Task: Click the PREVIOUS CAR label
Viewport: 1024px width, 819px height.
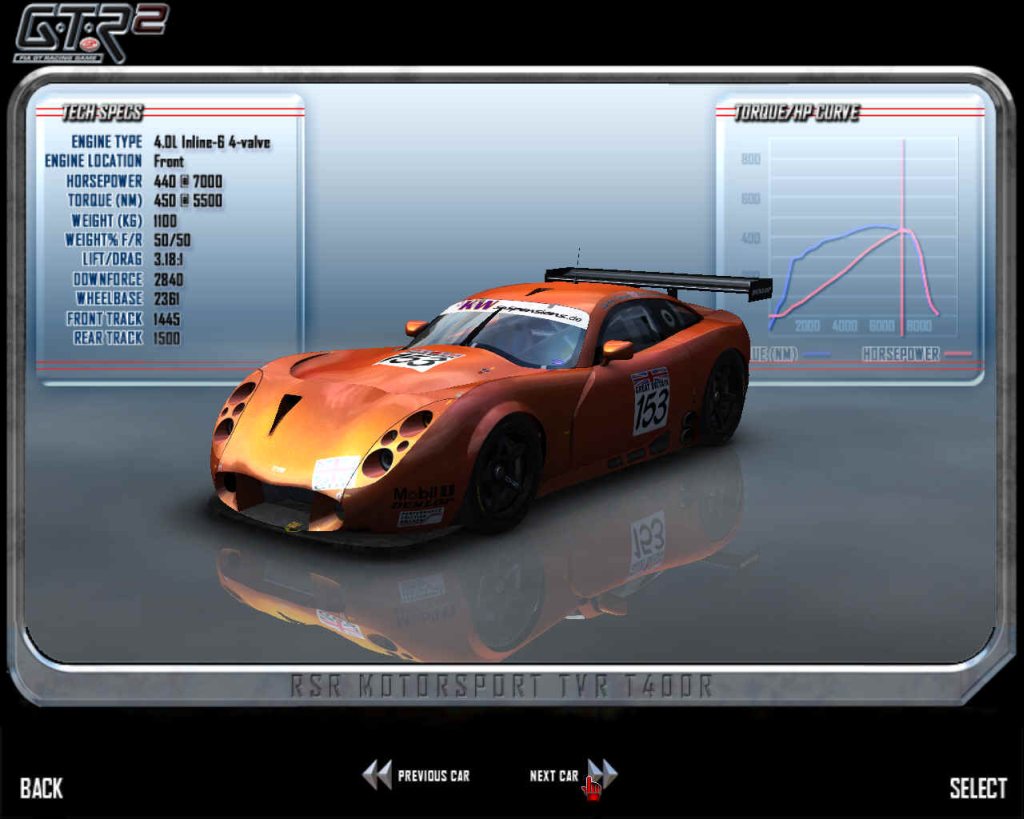Action: point(434,776)
